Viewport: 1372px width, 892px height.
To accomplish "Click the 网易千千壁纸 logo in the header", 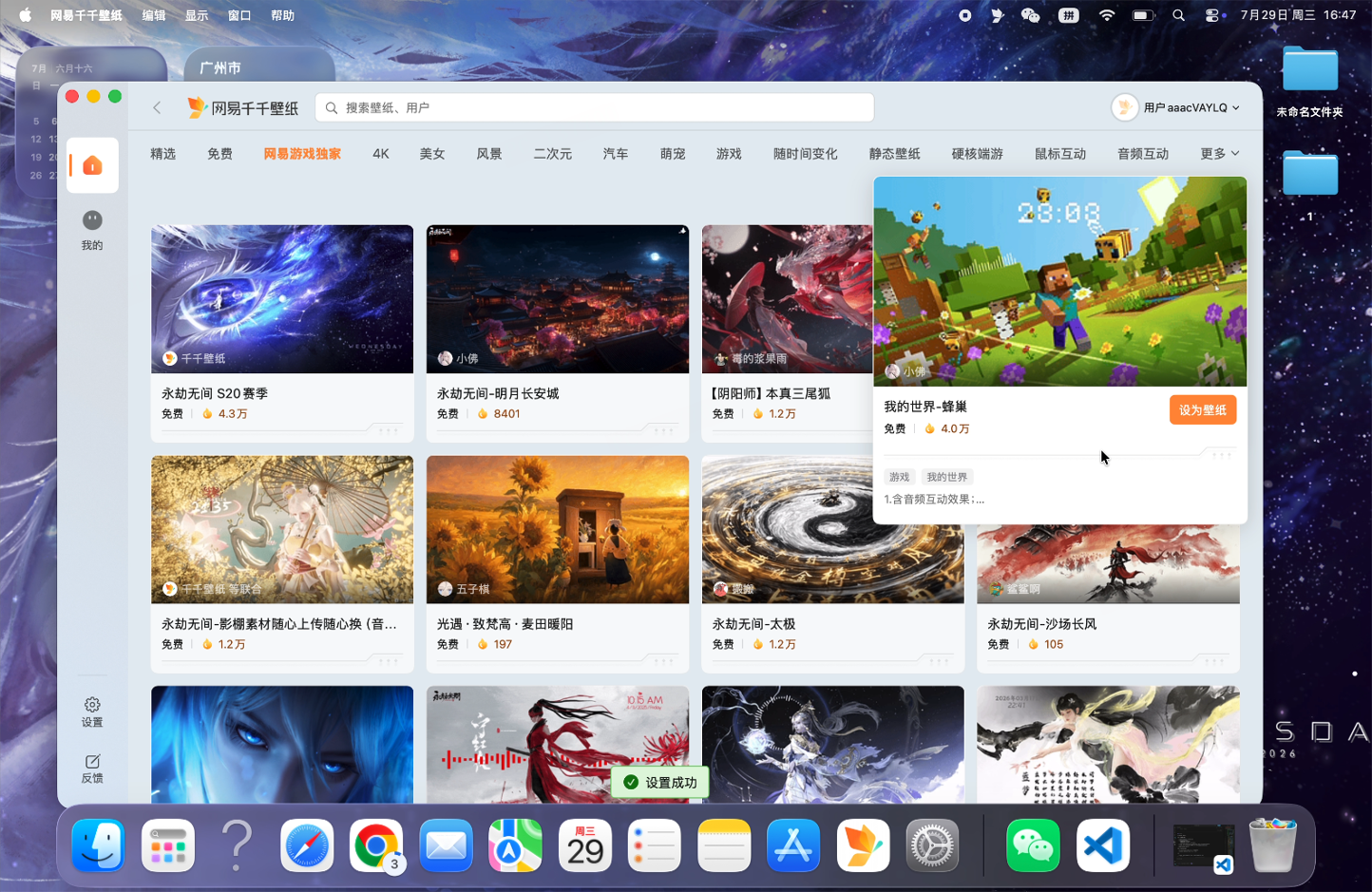I will (242, 108).
